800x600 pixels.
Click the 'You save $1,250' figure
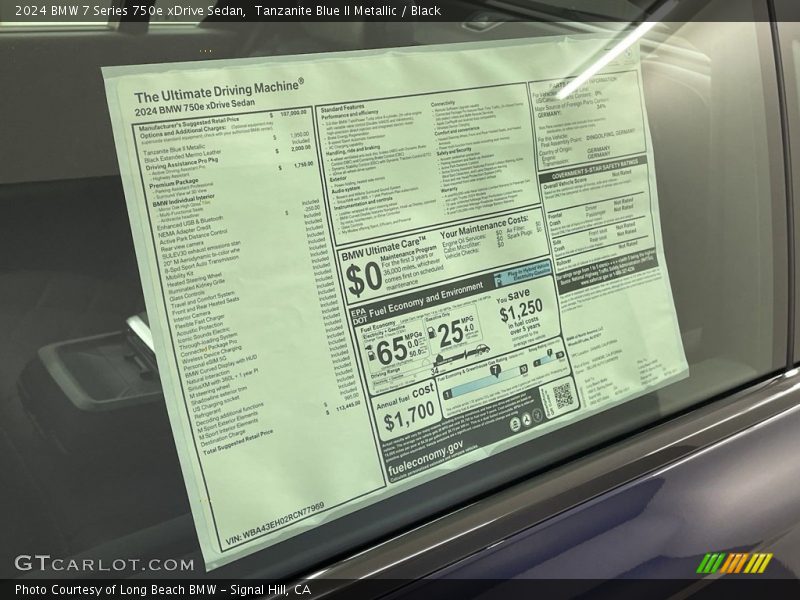pyautogui.click(x=519, y=305)
